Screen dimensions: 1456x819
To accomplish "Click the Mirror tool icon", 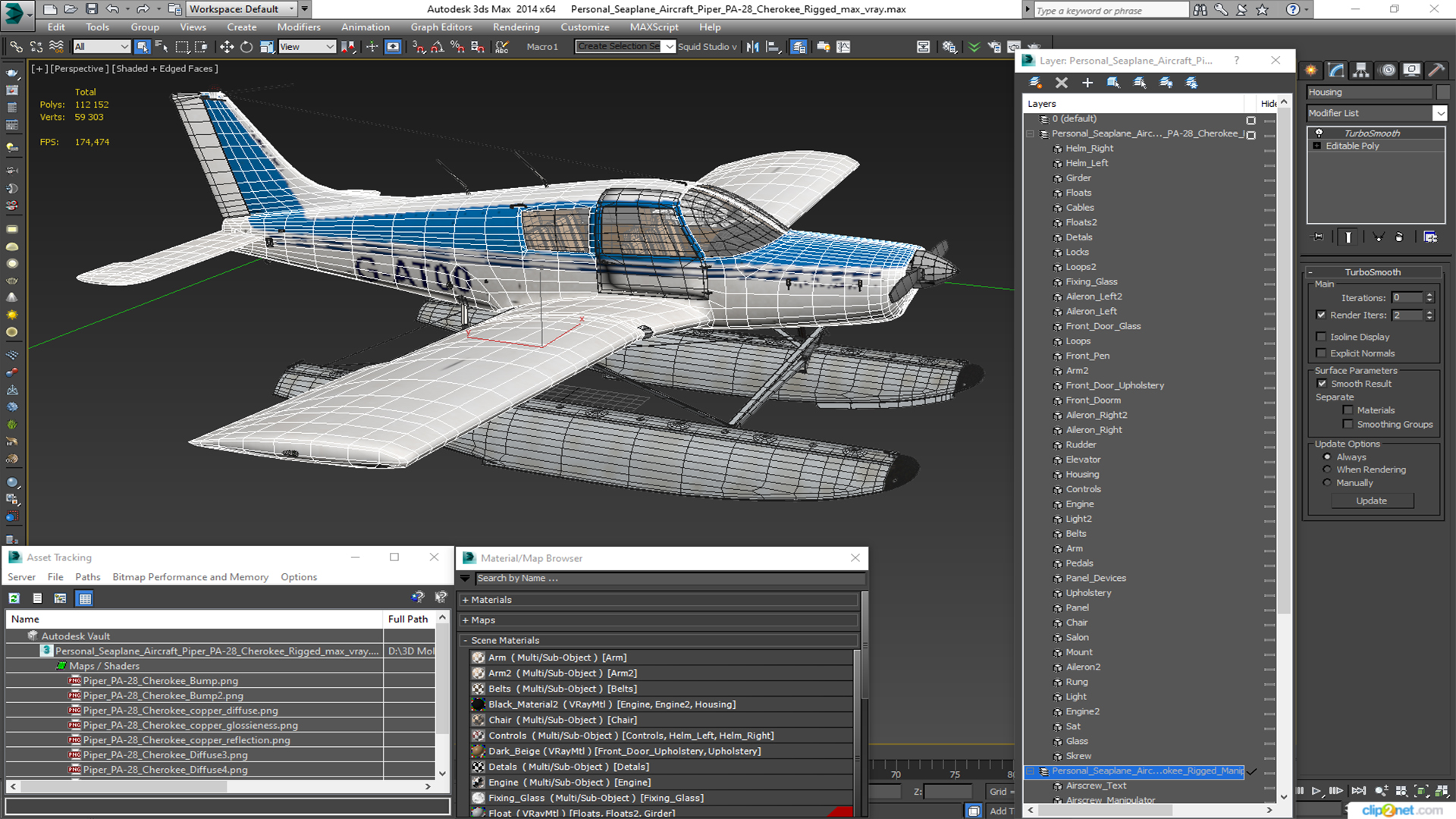I will [752, 47].
